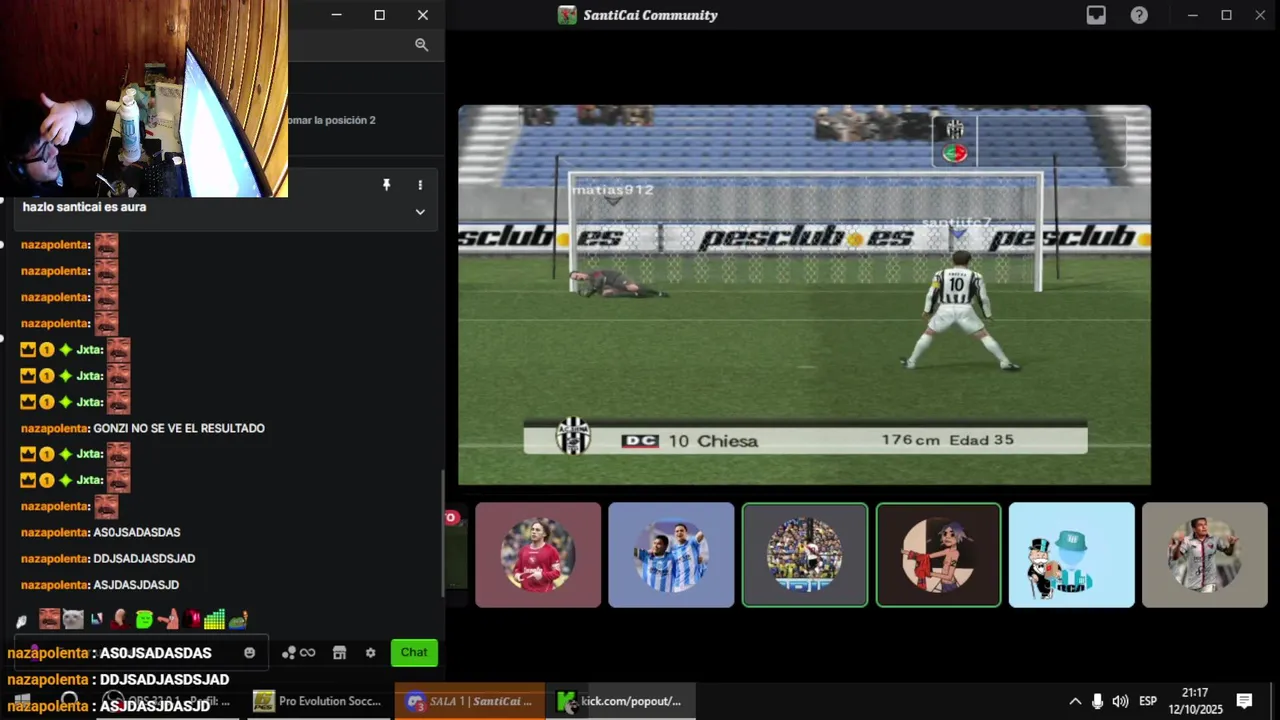Collapse the pinned message with the chevron

420,212
